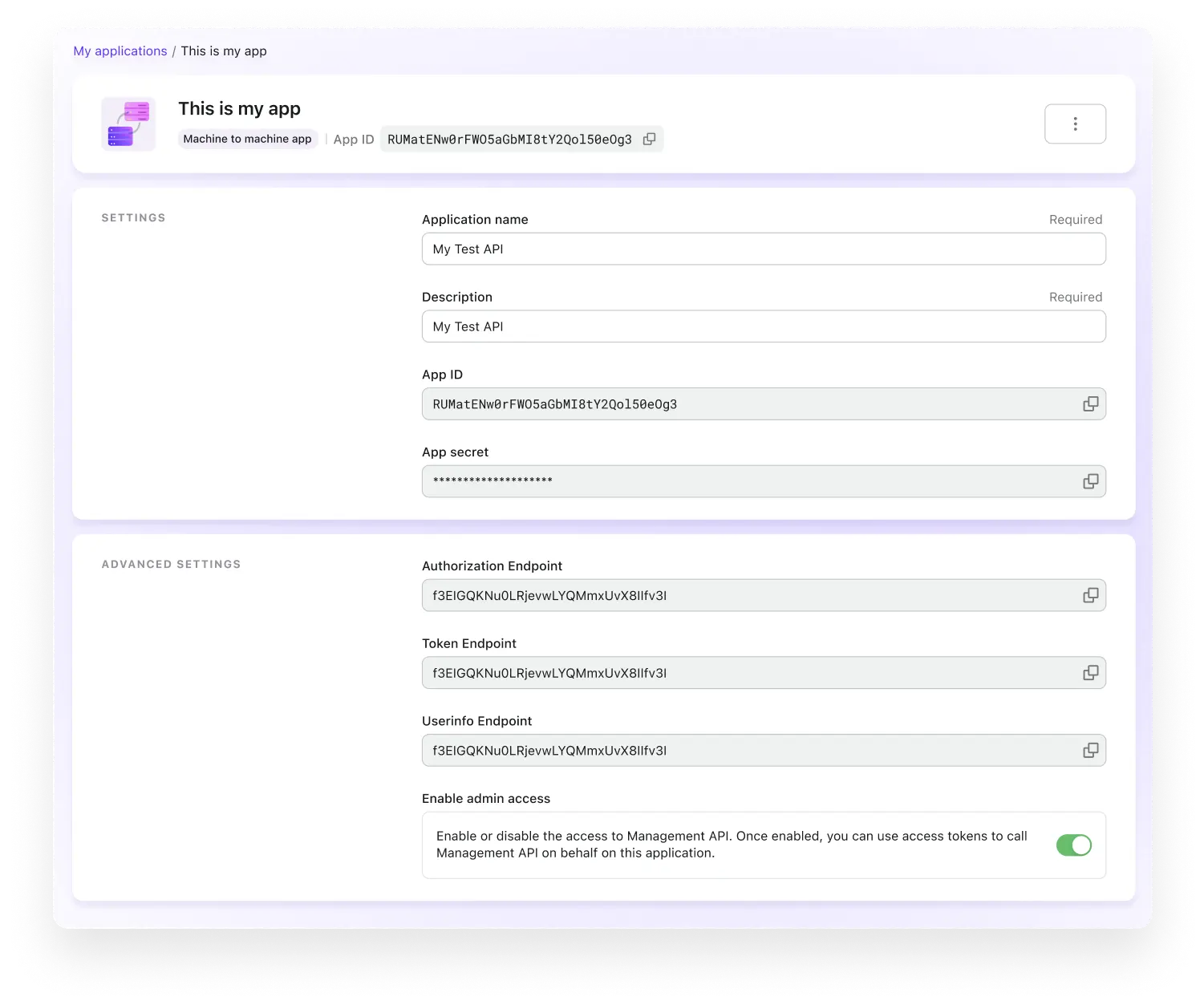
Task: Click the machine-to-machine app icon image
Action: coord(128,124)
